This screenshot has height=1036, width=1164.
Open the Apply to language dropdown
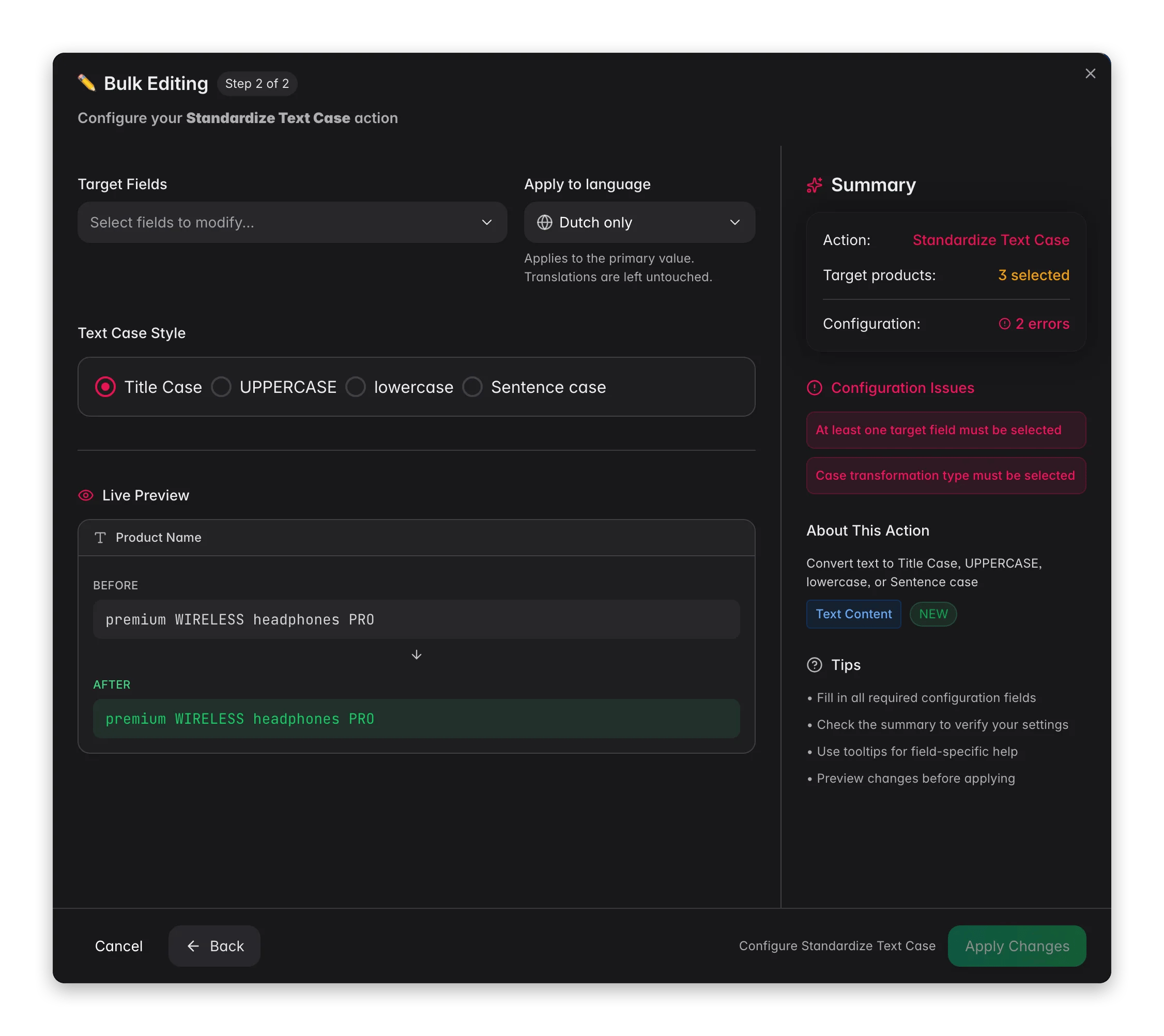pyautogui.click(x=639, y=222)
